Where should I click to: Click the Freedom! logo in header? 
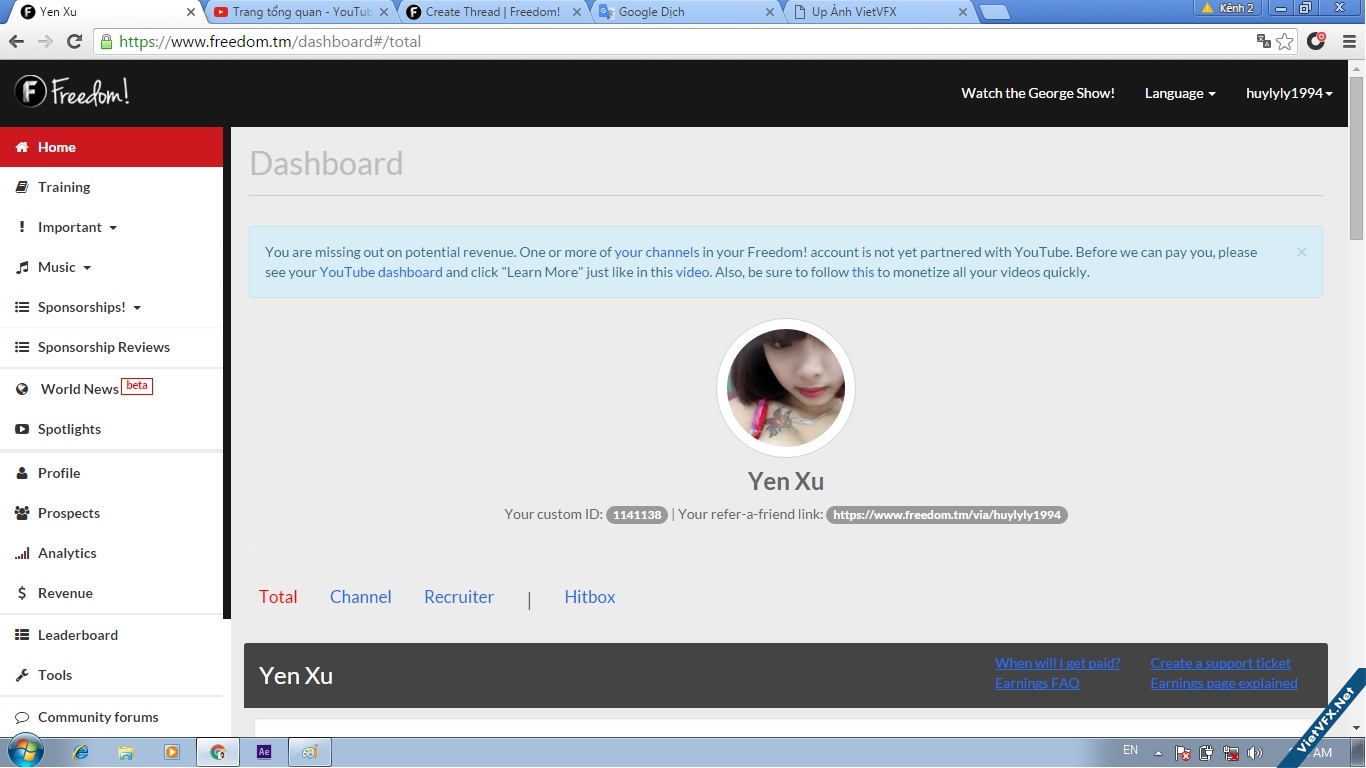click(72, 92)
